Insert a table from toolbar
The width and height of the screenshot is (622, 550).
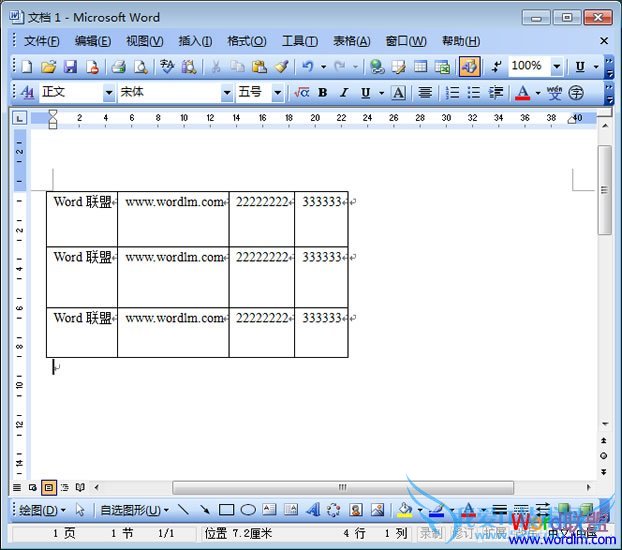click(420, 67)
